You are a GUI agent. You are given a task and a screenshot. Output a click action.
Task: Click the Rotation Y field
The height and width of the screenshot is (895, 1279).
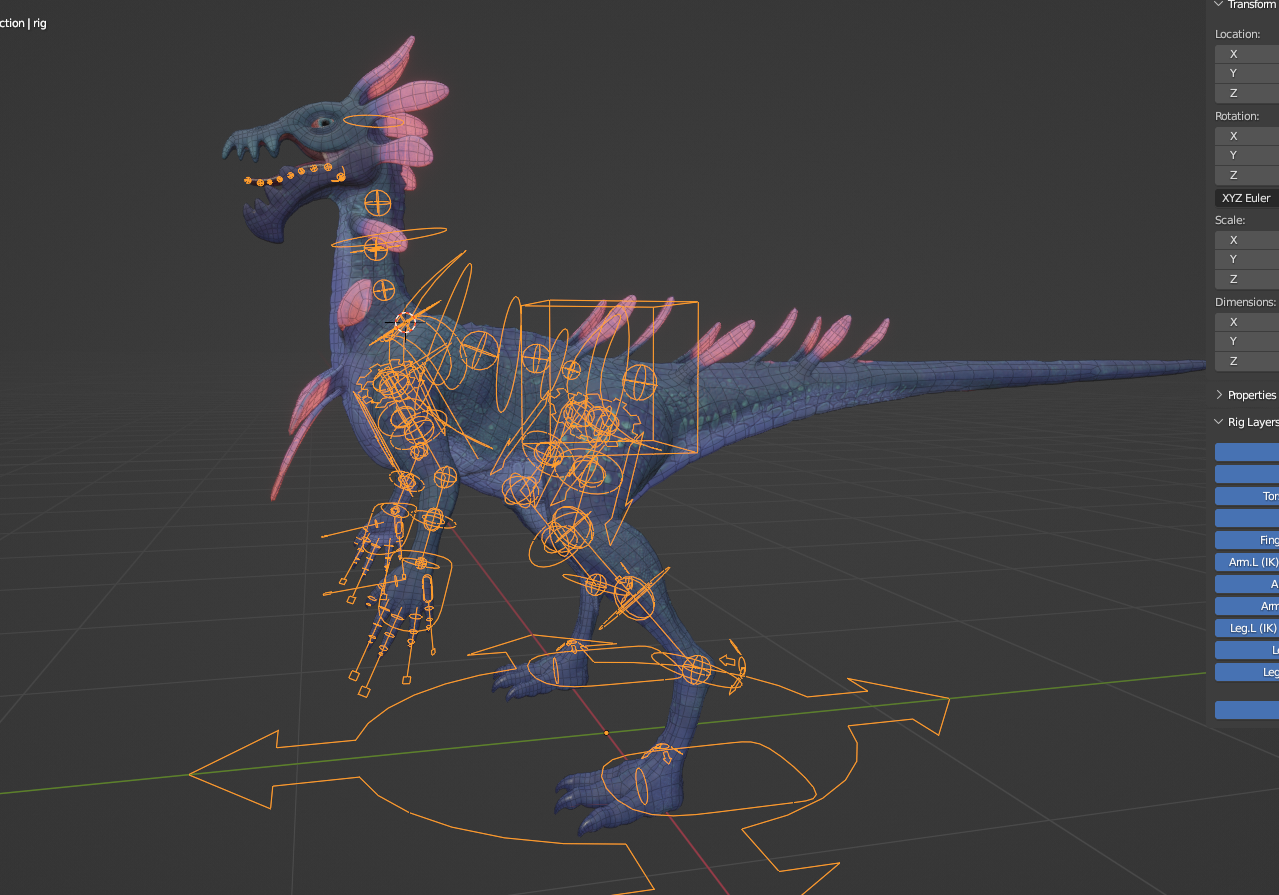[x=1247, y=155]
